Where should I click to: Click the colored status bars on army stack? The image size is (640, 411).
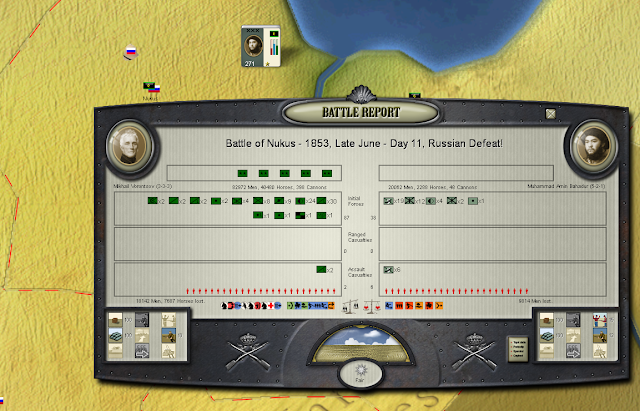point(274,47)
